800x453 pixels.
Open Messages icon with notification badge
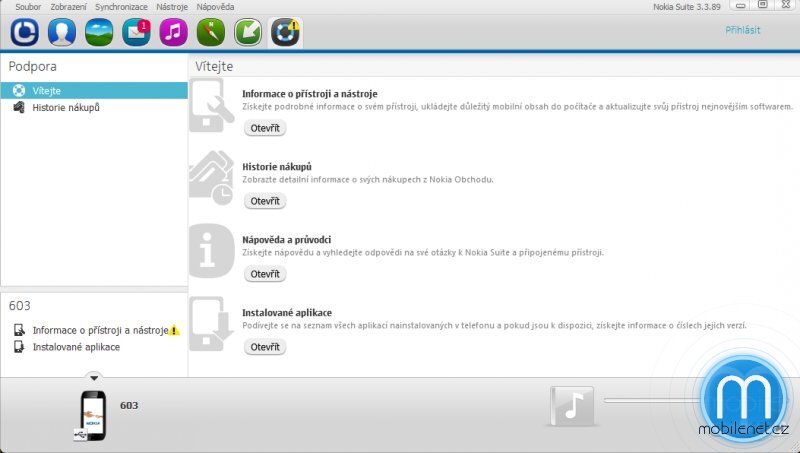point(136,32)
